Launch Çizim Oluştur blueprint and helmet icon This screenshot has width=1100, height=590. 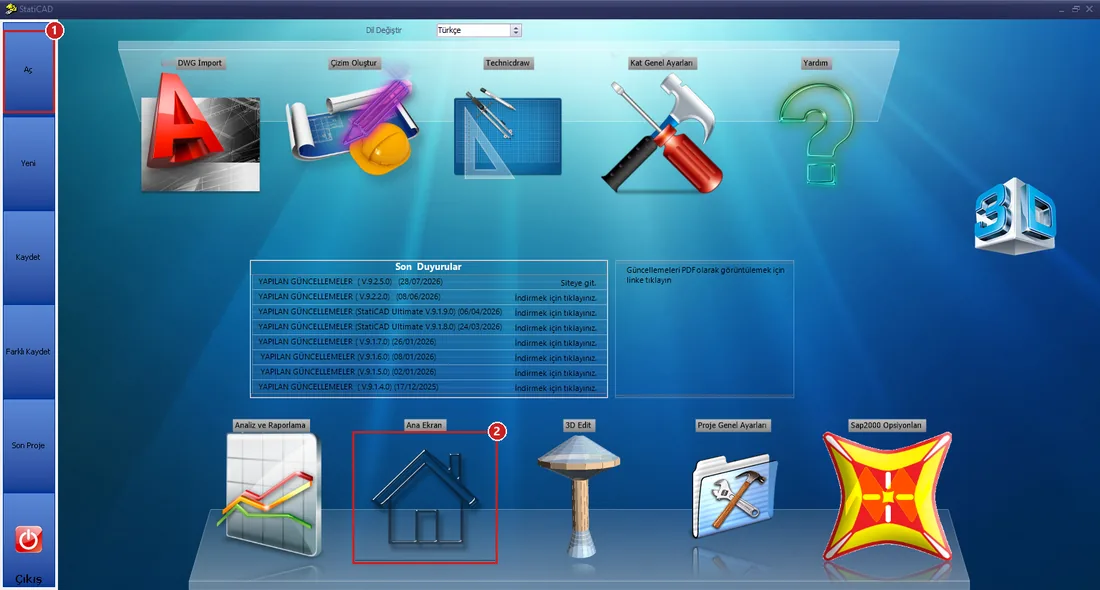pyautogui.click(x=353, y=119)
